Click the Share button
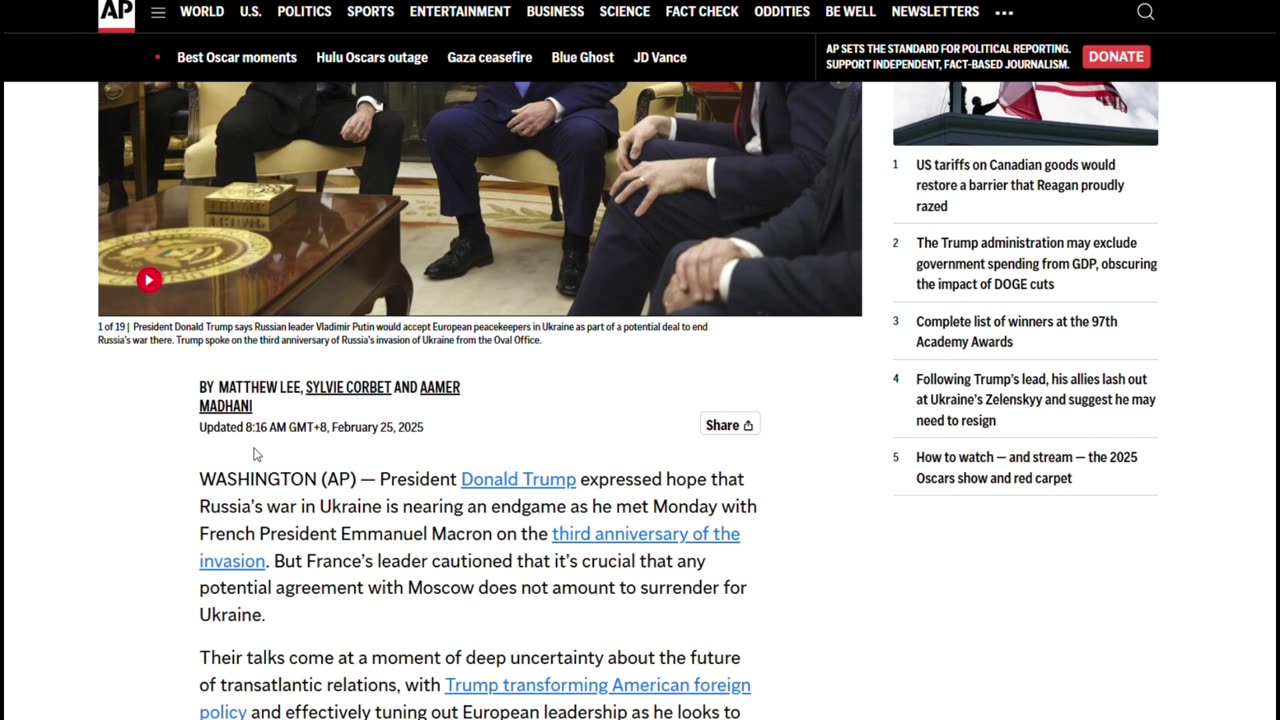Screen dimensions: 1280x720 point(729,425)
